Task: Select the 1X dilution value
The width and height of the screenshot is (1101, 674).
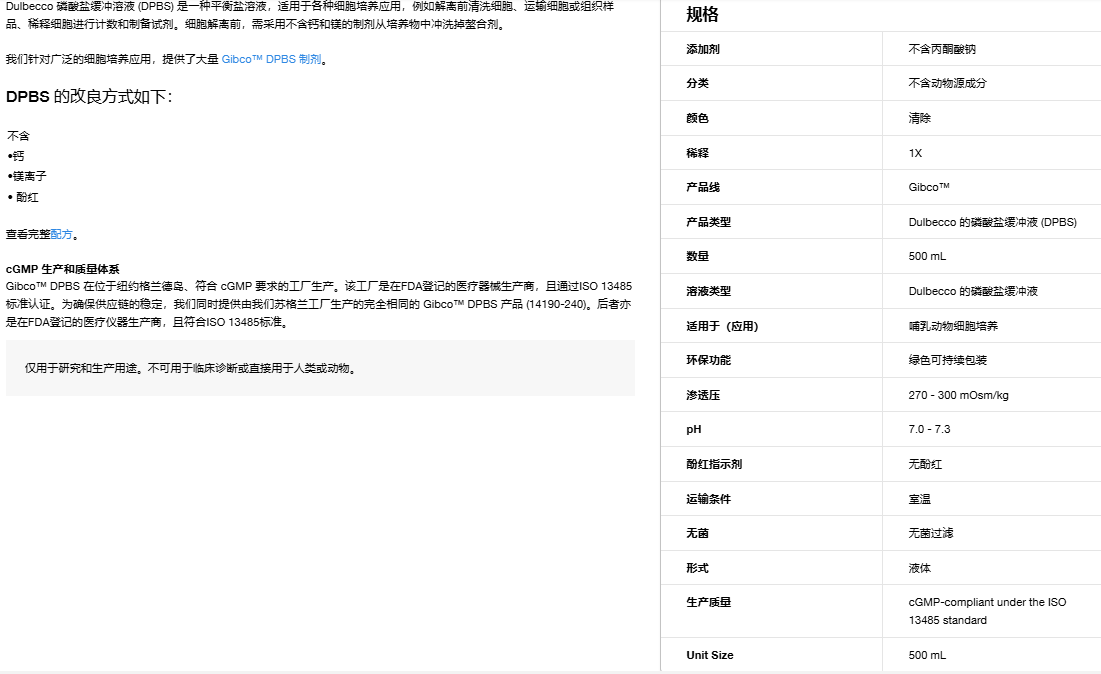Action: point(914,152)
